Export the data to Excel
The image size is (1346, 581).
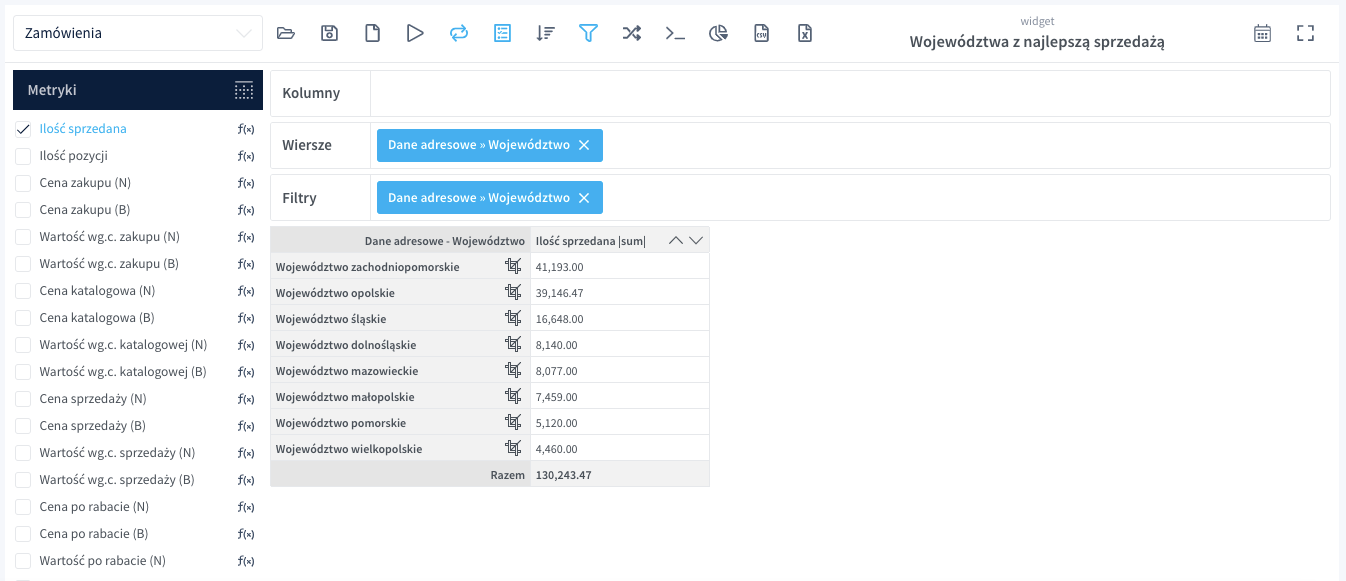coord(805,33)
